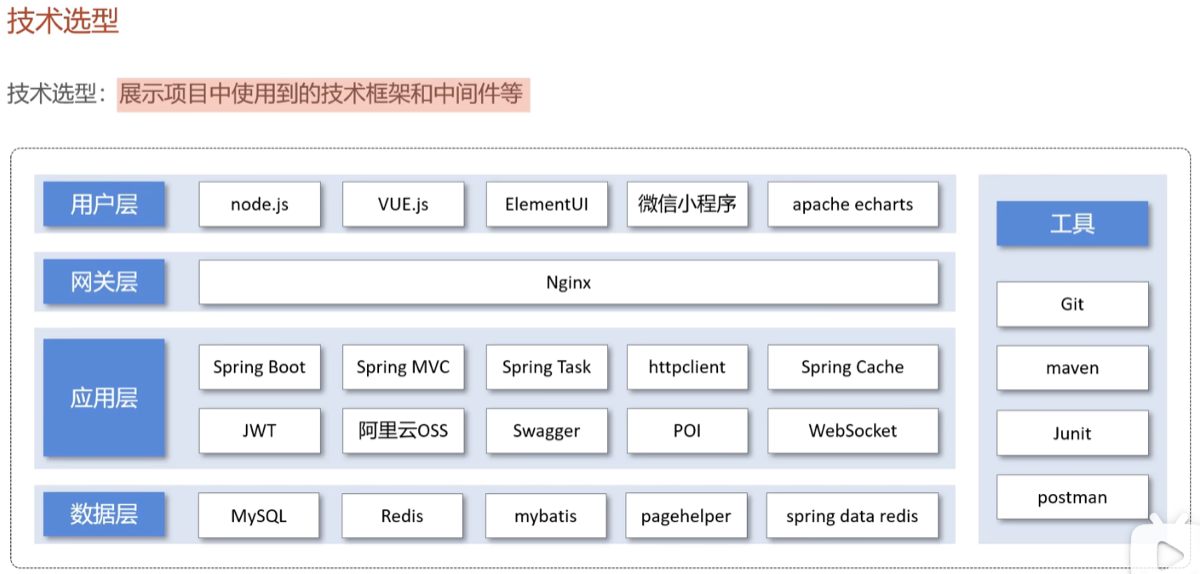Select the Spring Boot box

pos(259,367)
